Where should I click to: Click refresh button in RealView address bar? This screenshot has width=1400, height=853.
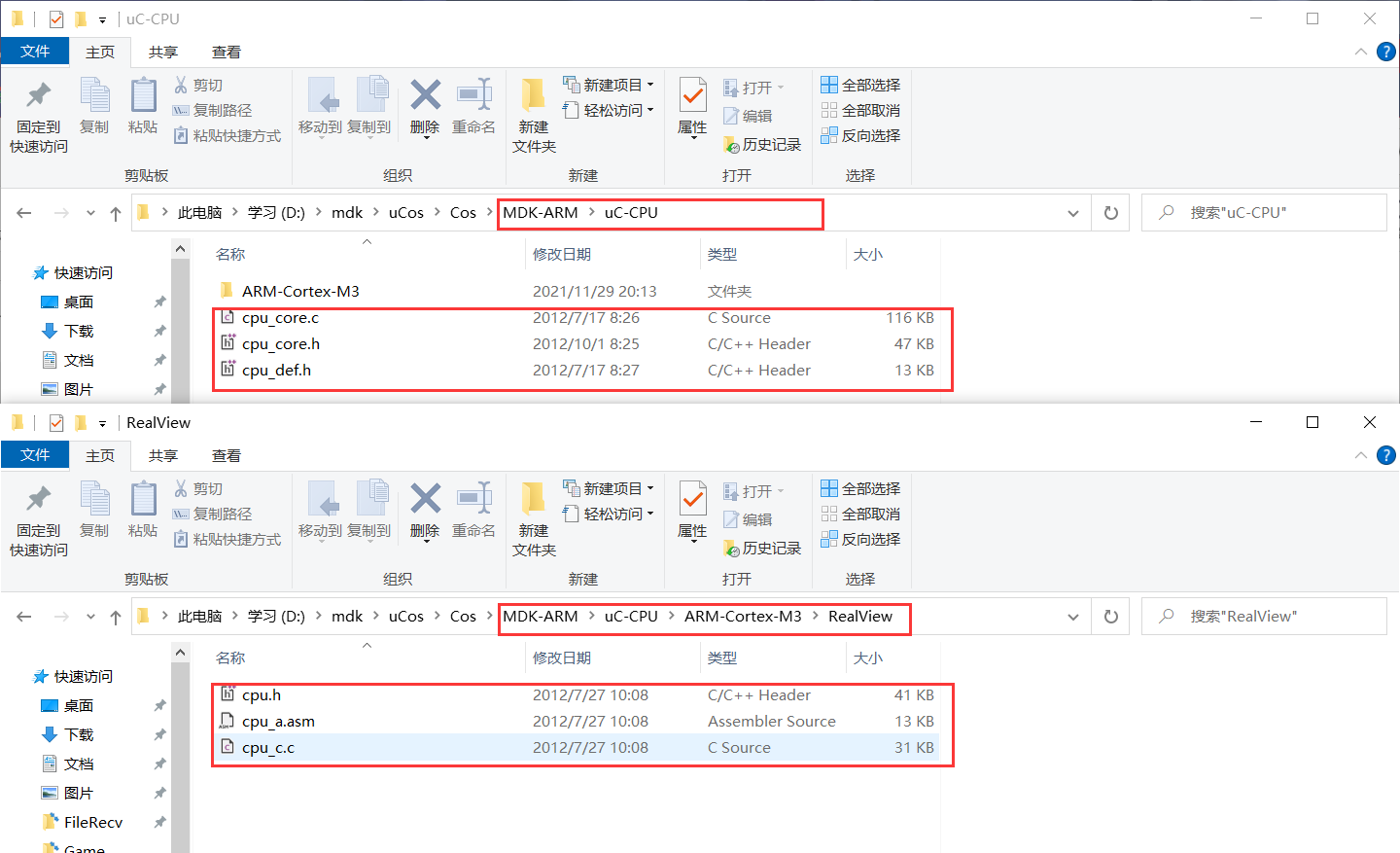click(x=1111, y=617)
